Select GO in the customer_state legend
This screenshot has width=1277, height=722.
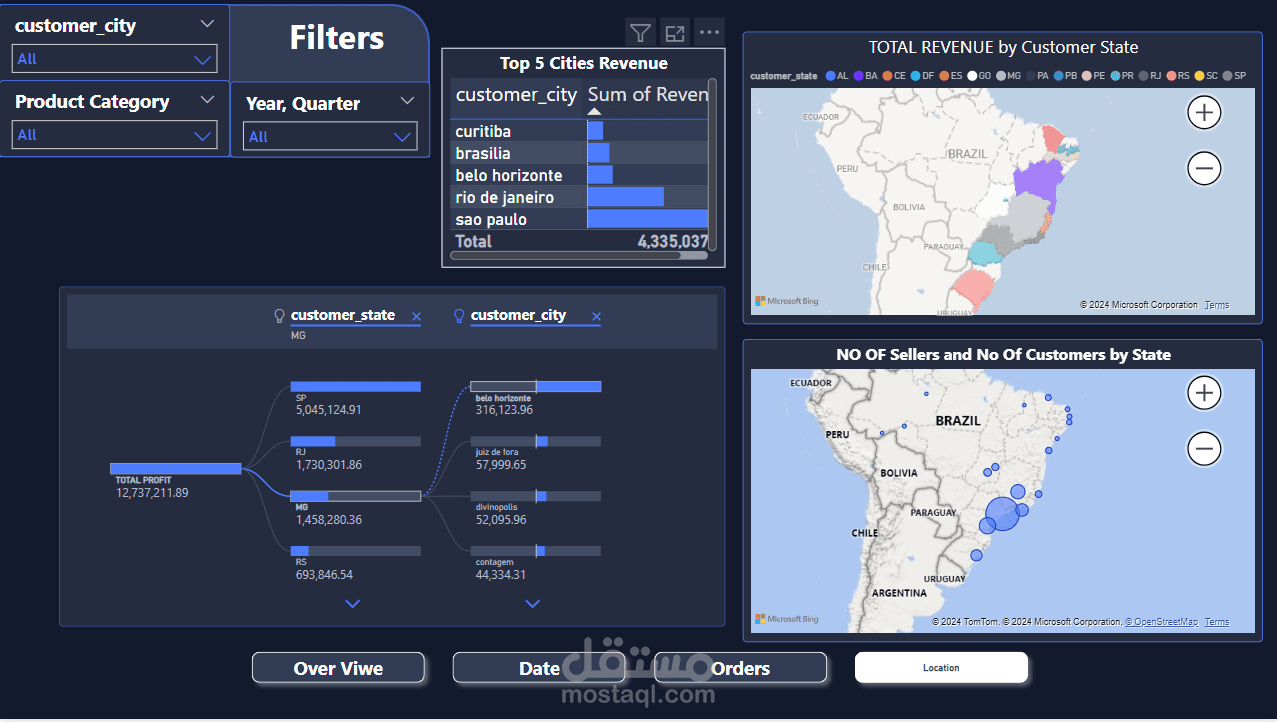click(979, 76)
